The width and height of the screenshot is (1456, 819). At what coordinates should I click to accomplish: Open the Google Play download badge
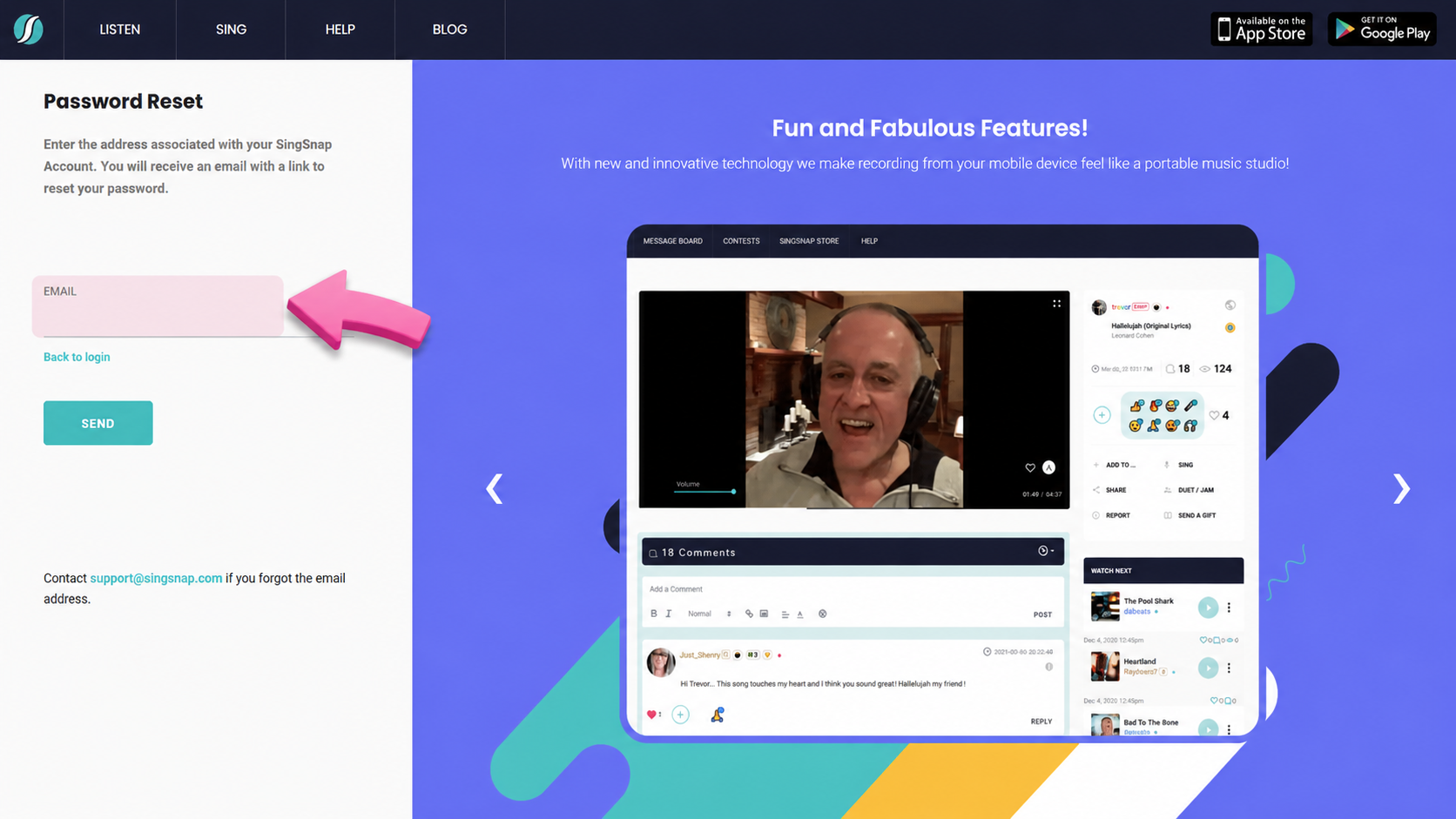1382,29
